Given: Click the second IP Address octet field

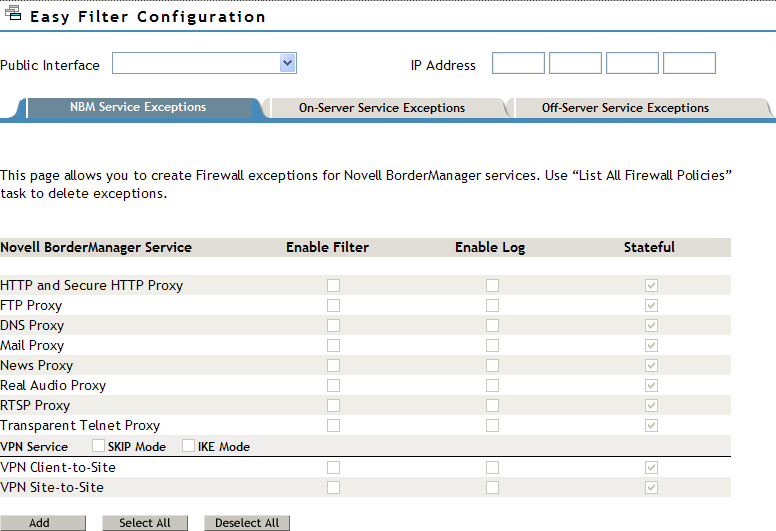Looking at the screenshot, I should pyautogui.click(x=575, y=63).
